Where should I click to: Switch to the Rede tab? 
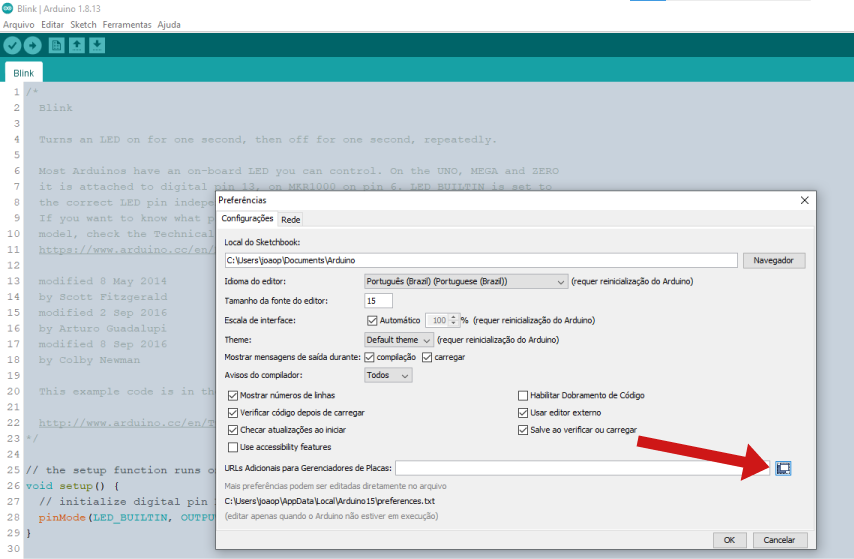pos(290,220)
